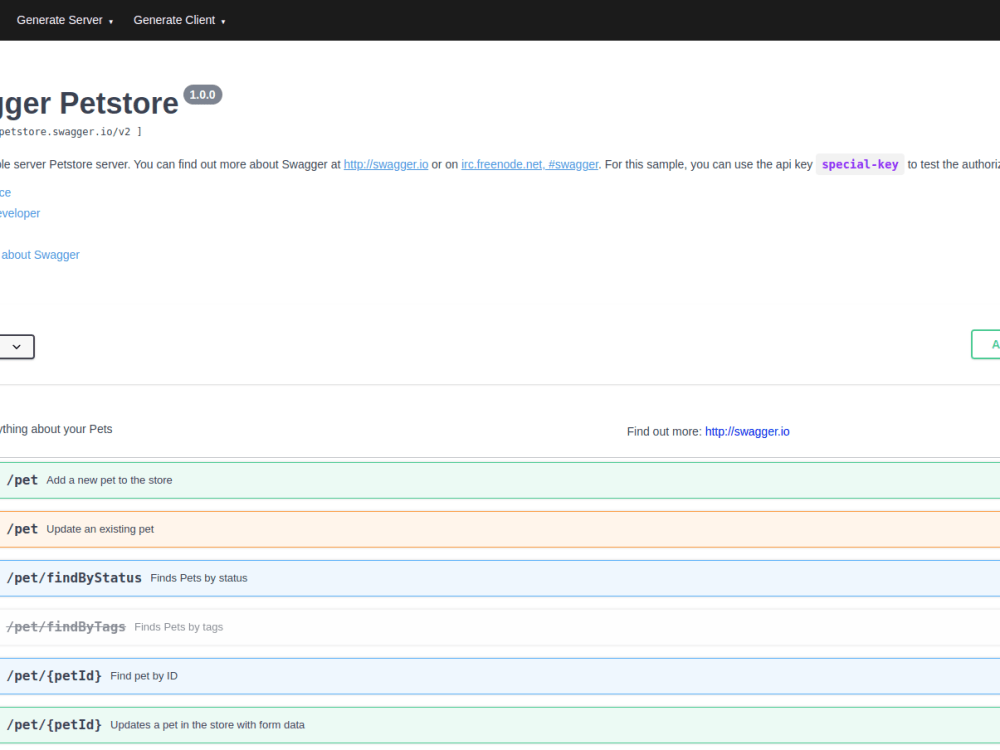The height and width of the screenshot is (750, 1000).
Task: Visit the Find out more http://swagger.io link
Action: tap(747, 432)
